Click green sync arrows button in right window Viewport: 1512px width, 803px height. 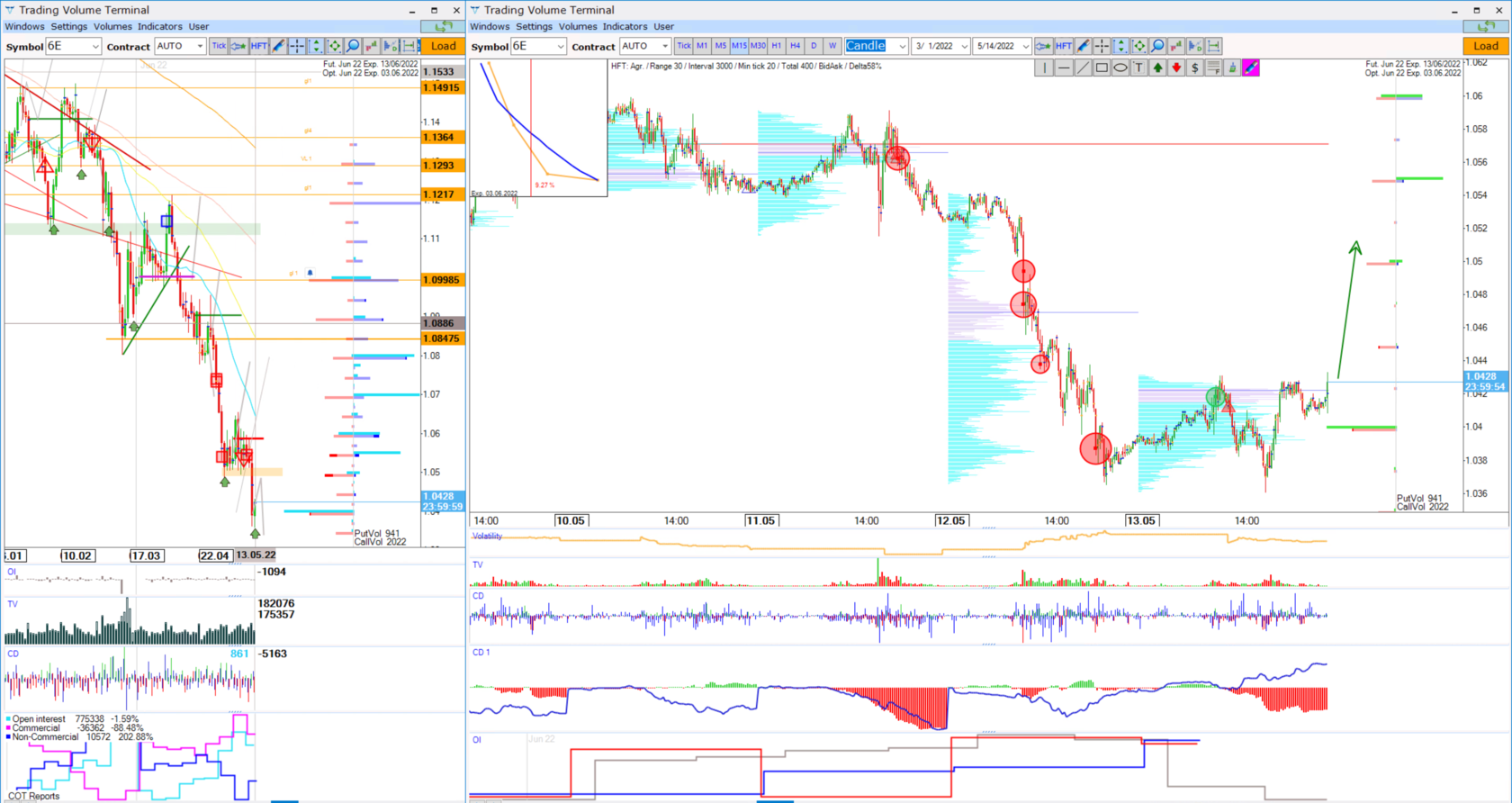(x=1486, y=26)
